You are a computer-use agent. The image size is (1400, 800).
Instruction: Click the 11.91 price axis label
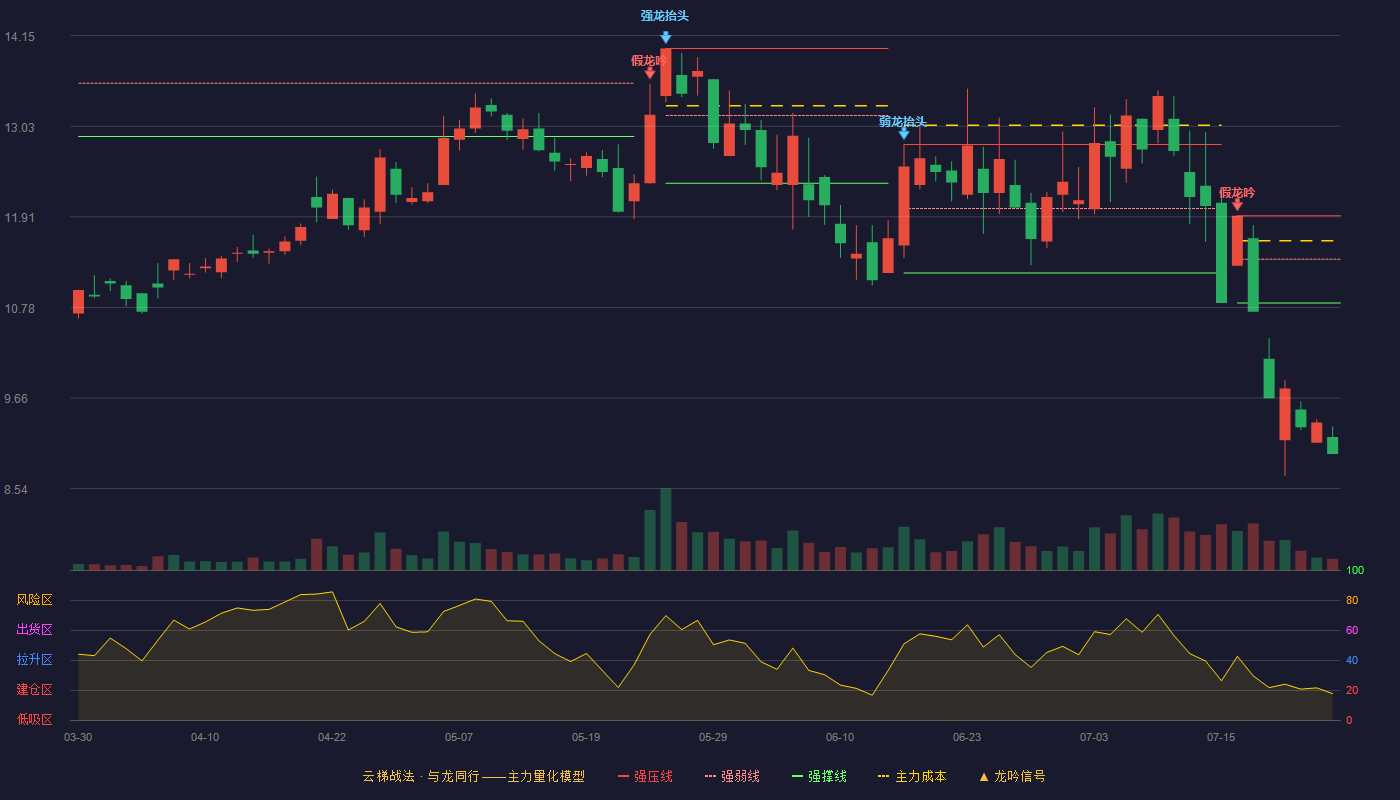(20, 218)
